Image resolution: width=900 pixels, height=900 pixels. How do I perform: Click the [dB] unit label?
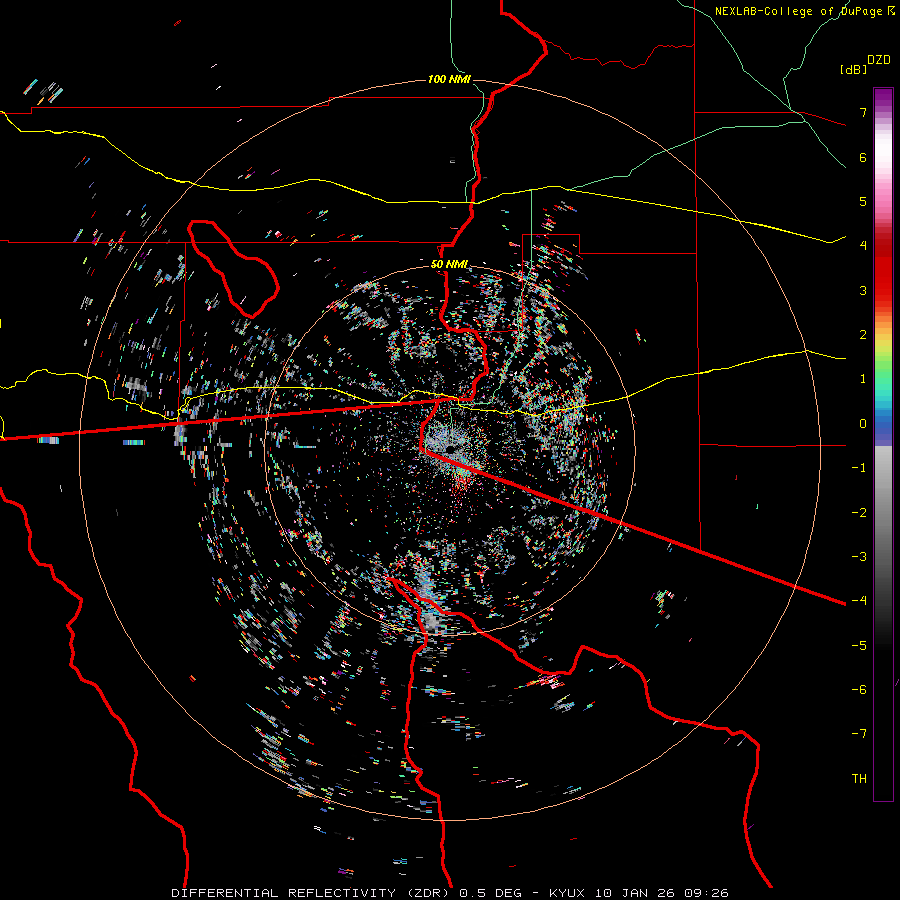853,69
